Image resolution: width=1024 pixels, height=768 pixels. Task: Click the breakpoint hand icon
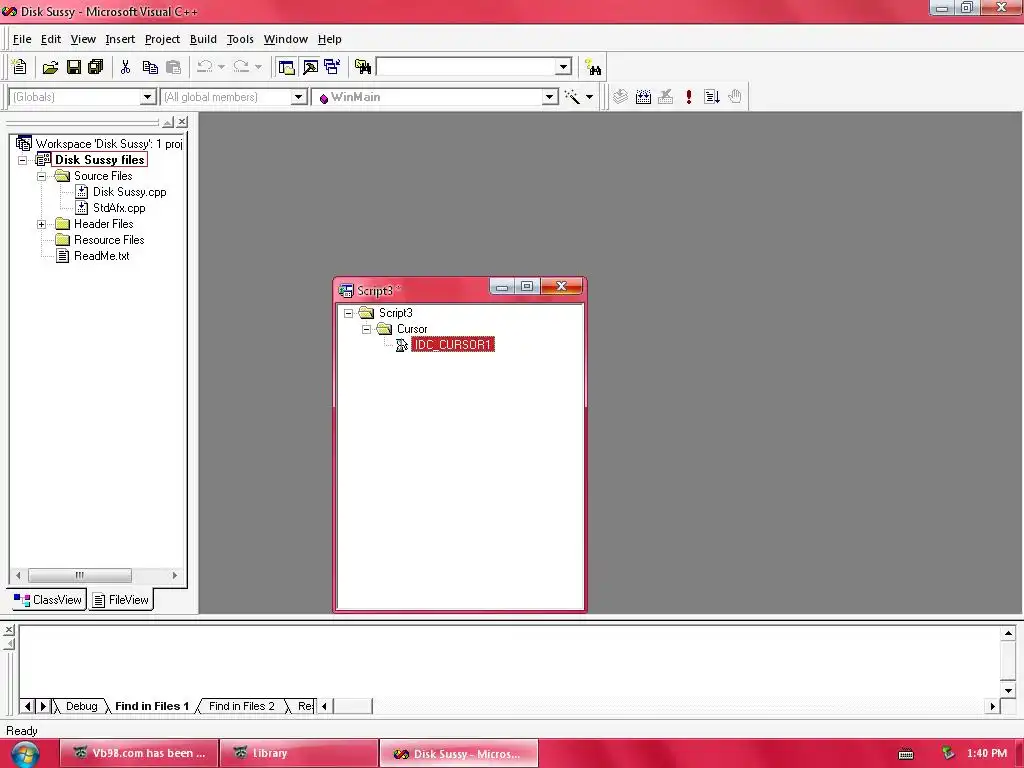point(735,97)
